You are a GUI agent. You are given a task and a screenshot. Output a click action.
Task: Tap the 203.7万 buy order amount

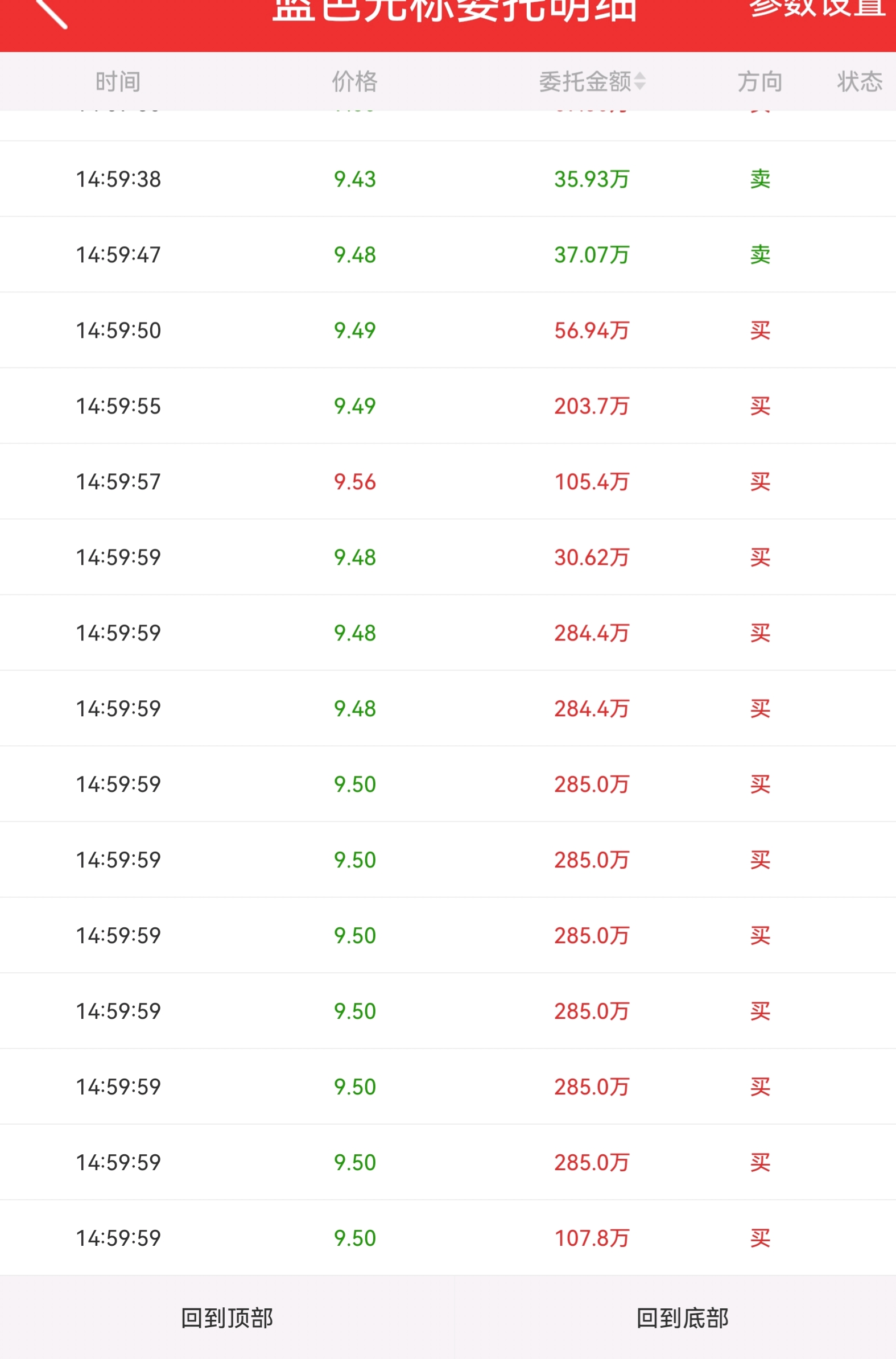(x=592, y=406)
